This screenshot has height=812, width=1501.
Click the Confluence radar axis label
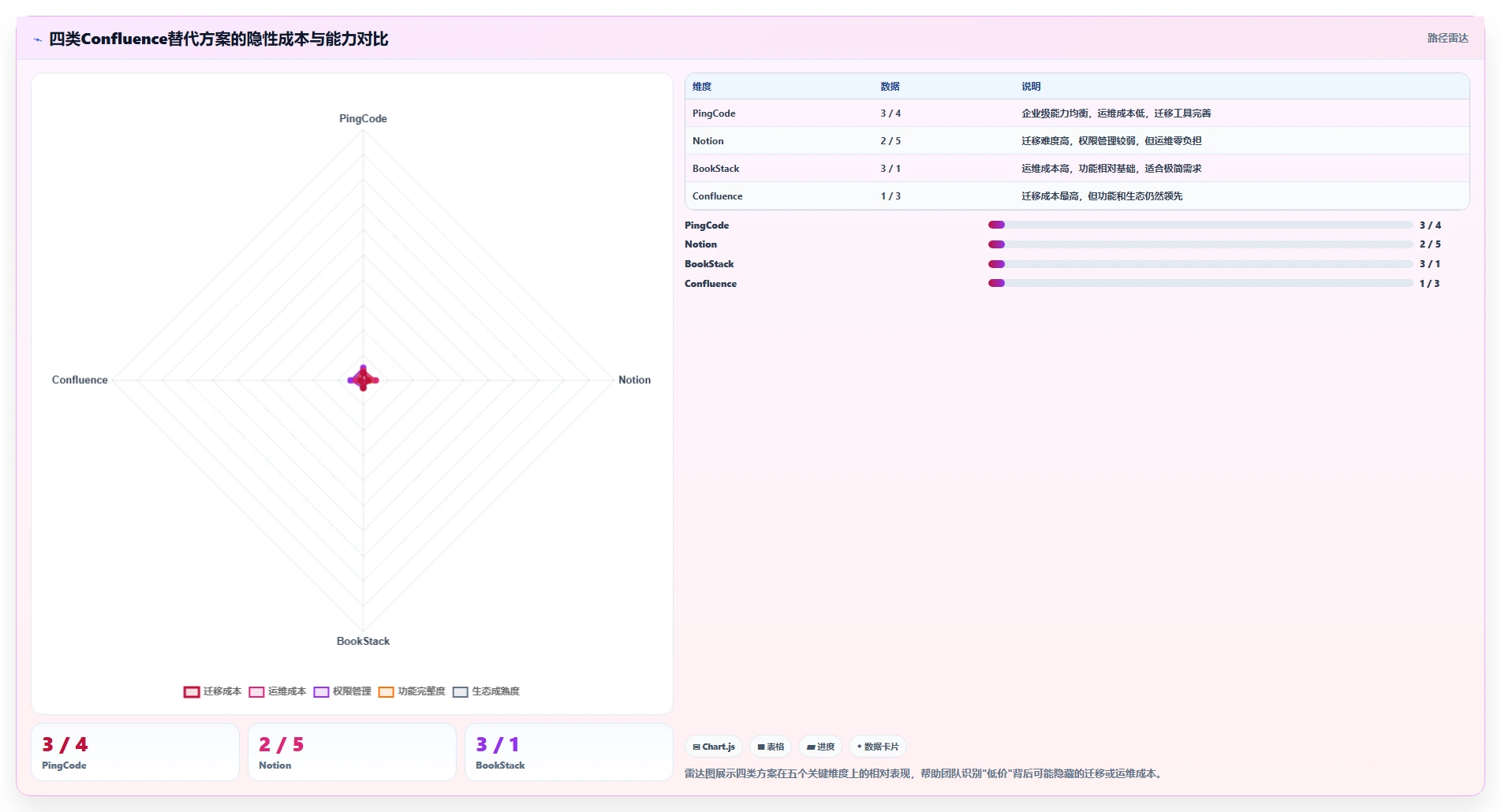click(80, 380)
